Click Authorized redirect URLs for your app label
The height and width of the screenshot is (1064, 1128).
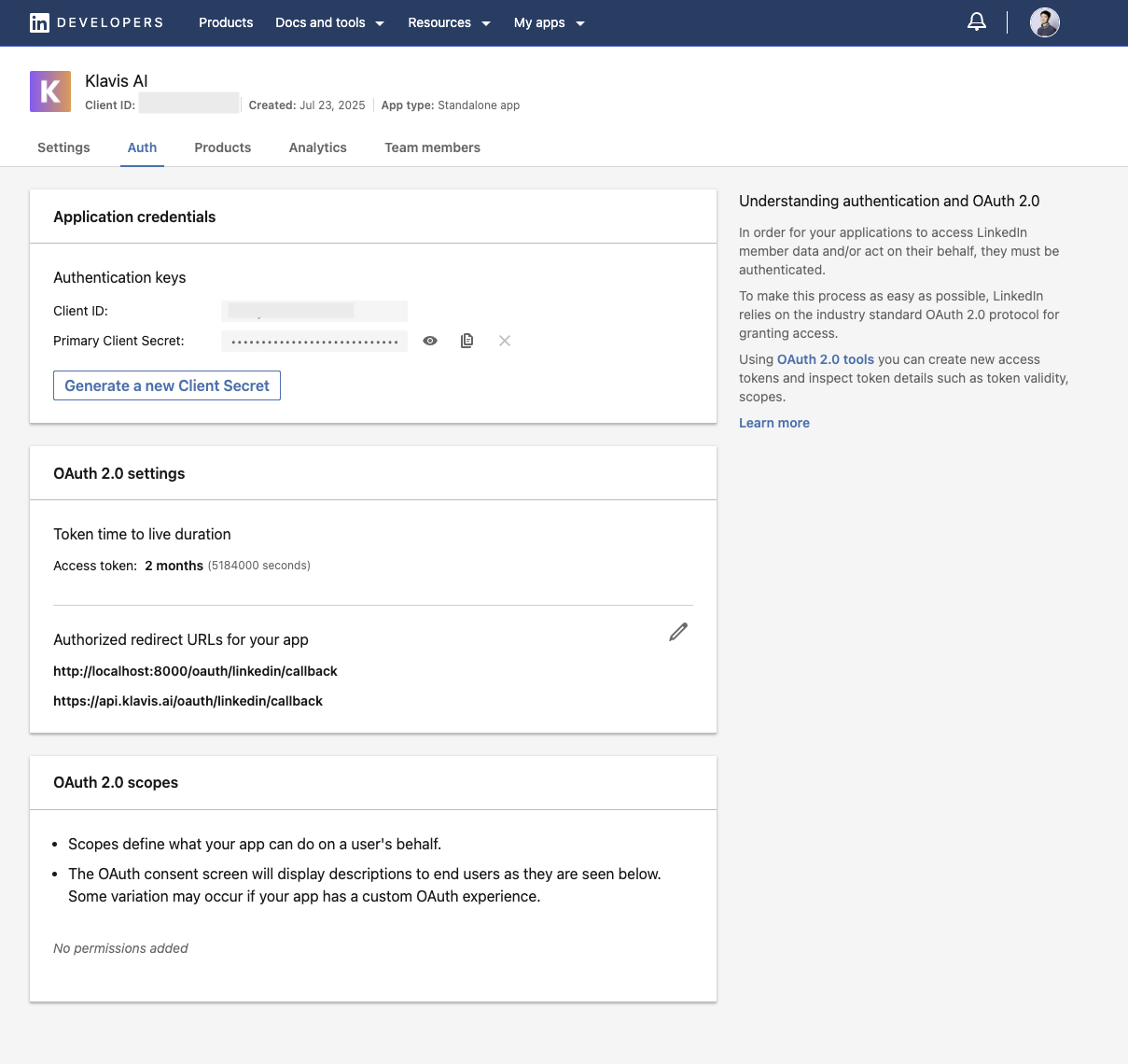181,639
